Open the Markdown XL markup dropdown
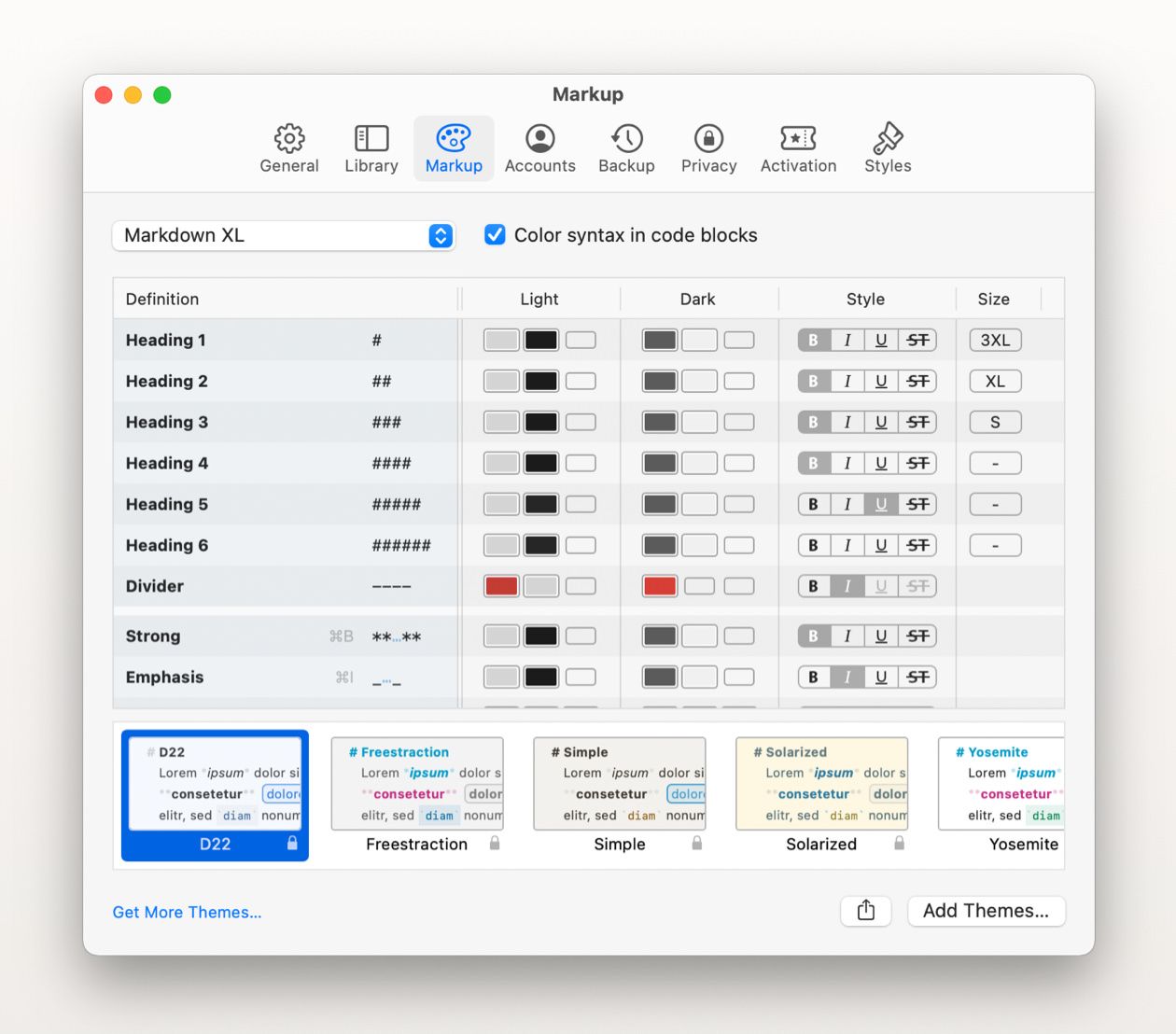Screen dimensions: 1176x1034 click(283, 235)
